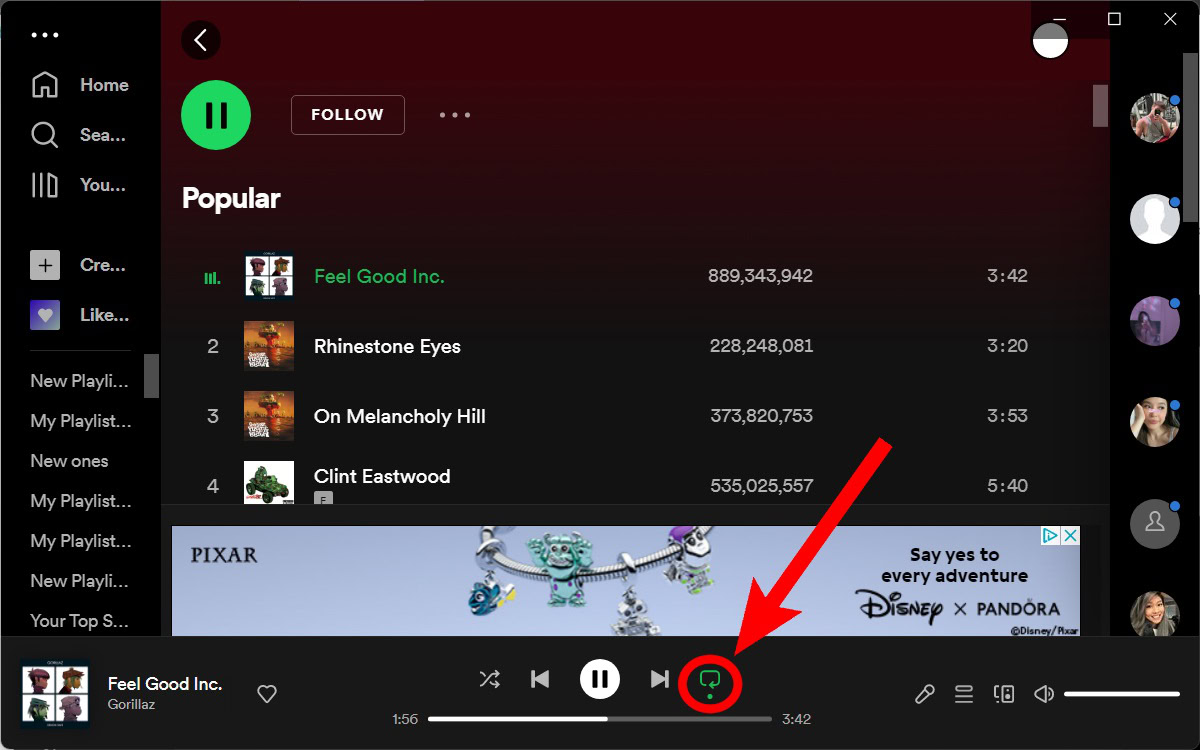Image resolution: width=1200 pixels, height=750 pixels.
Task: Go back with the arrow button
Action: tap(201, 40)
